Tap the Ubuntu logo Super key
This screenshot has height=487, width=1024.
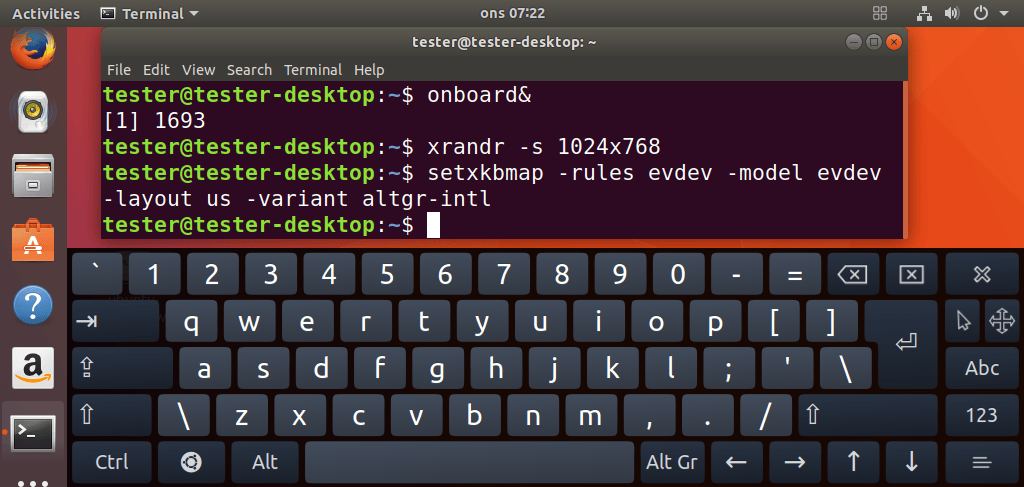(191, 462)
